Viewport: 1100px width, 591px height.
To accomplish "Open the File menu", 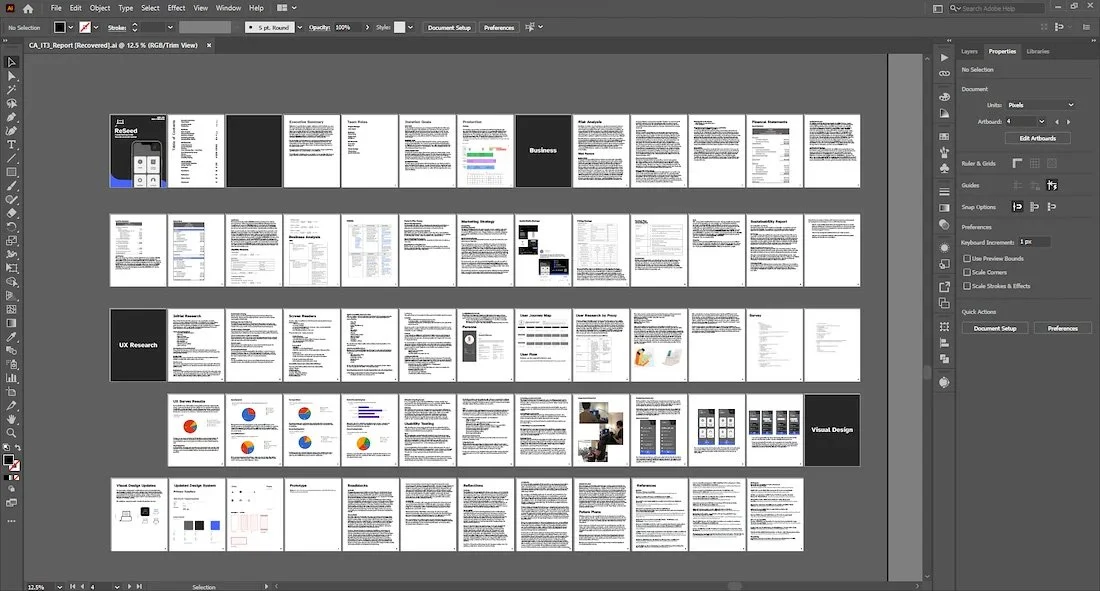I will [x=55, y=8].
